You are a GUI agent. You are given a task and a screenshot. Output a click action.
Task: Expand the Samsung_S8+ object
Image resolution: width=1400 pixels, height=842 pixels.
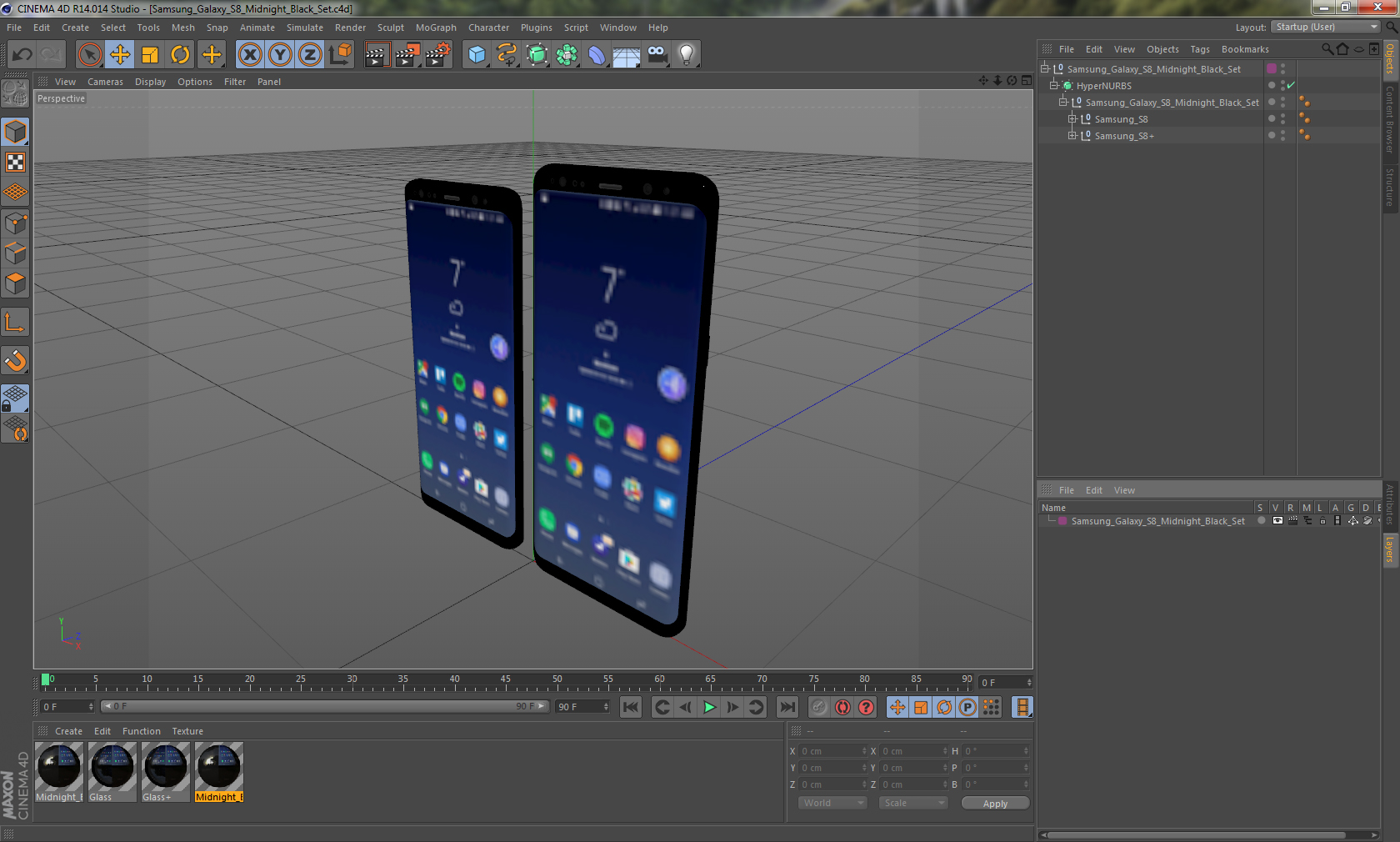(x=1072, y=135)
